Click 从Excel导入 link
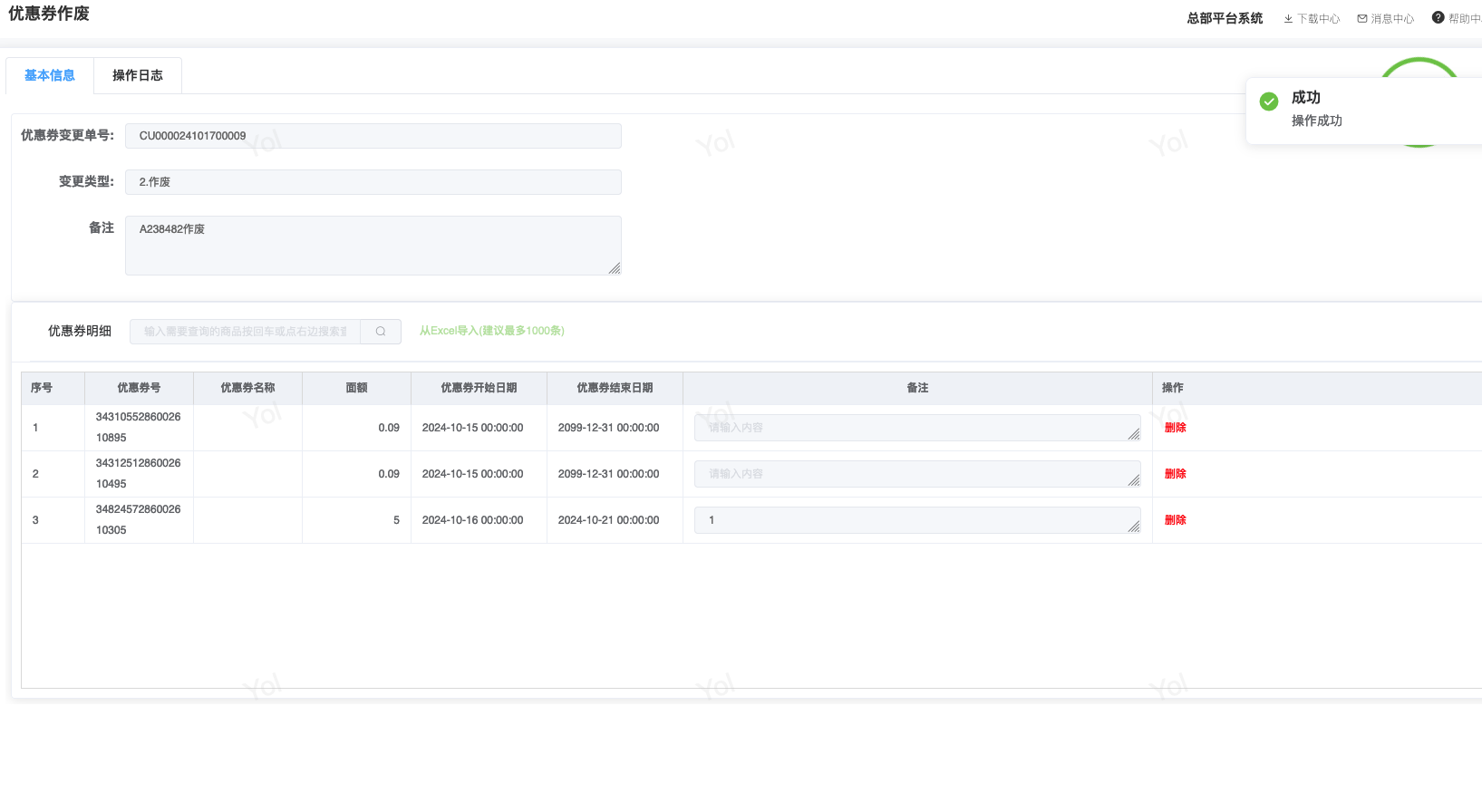 point(491,332)
